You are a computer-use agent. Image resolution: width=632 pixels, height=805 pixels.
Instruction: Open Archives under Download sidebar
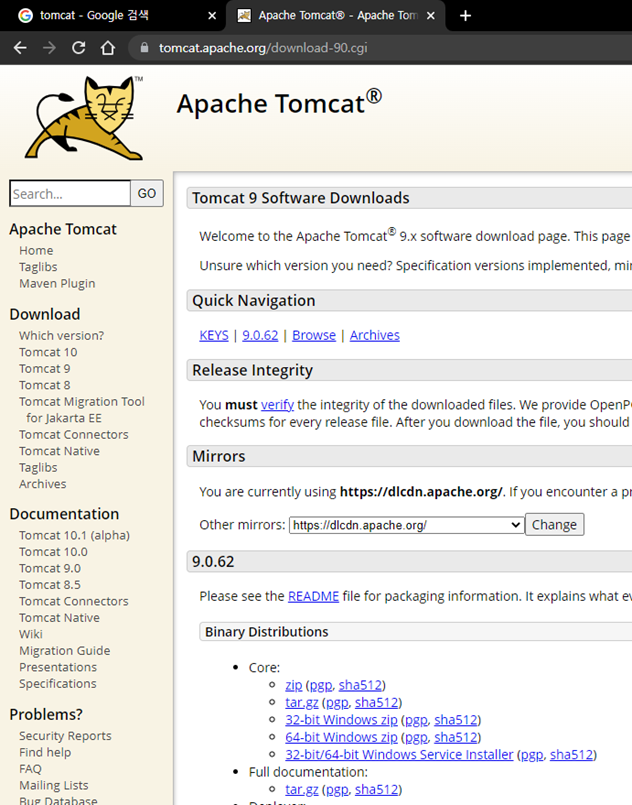43,484
